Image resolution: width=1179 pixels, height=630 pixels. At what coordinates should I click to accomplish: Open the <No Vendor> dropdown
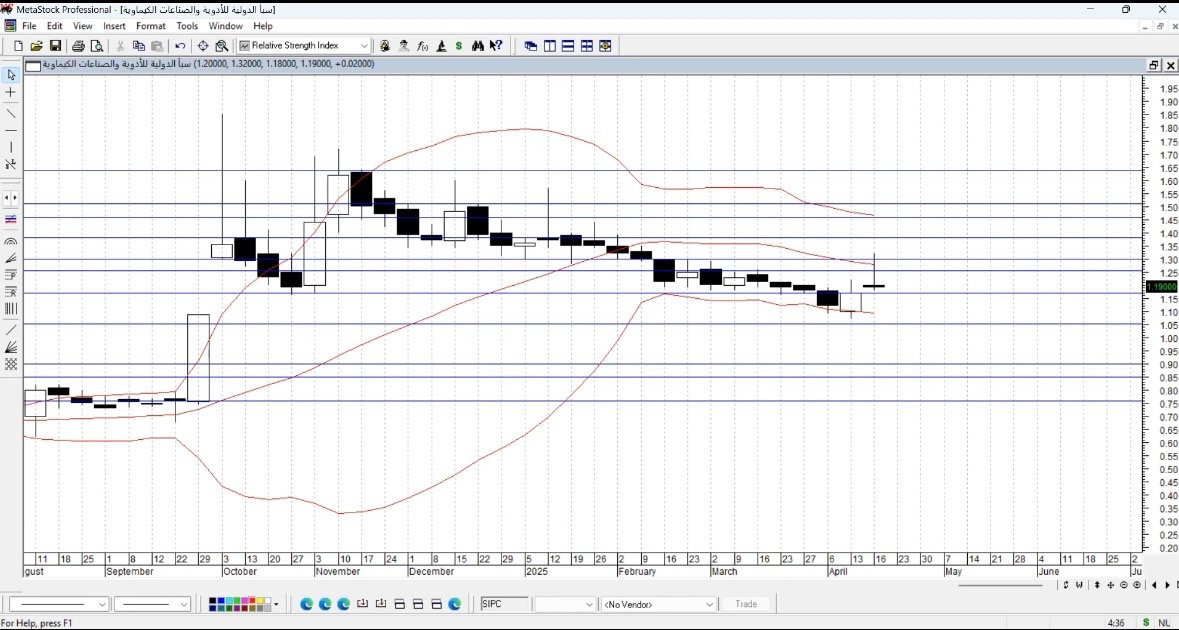click(709, 604)
